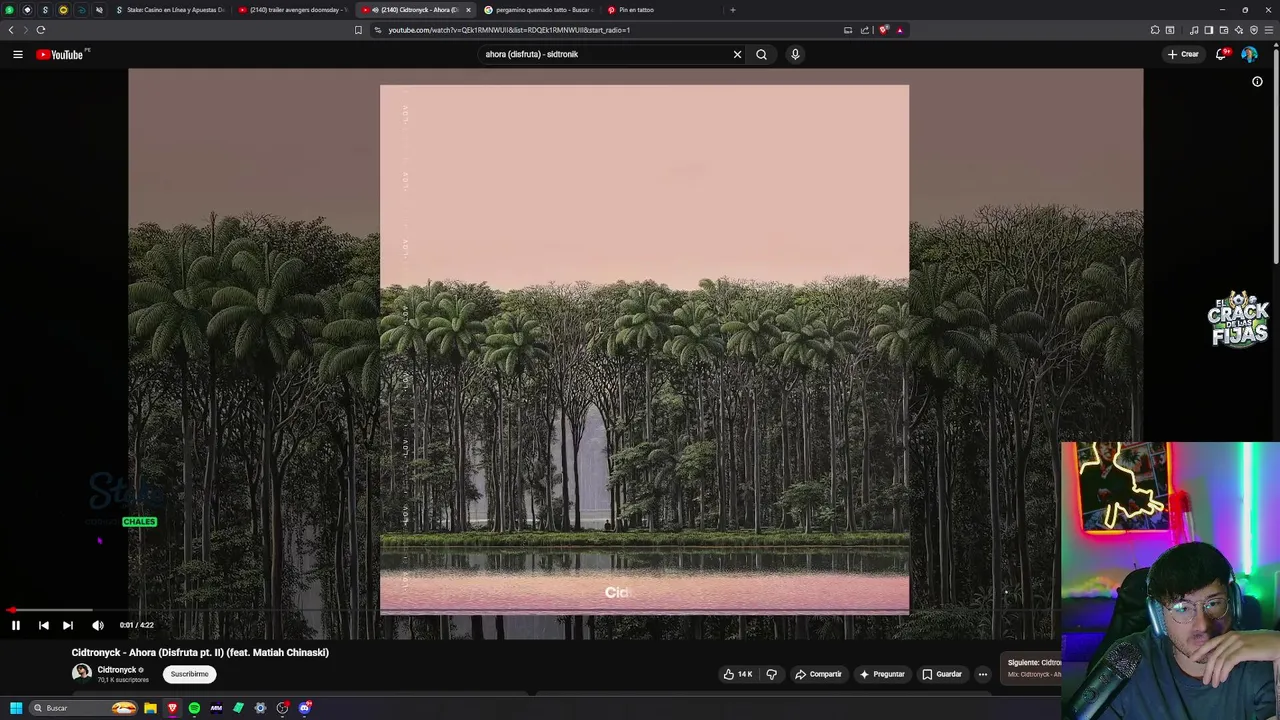This screenshot has height=720, width=1280.
Task: Open Brave Rewards triangle icon
Action: point(900,30)
